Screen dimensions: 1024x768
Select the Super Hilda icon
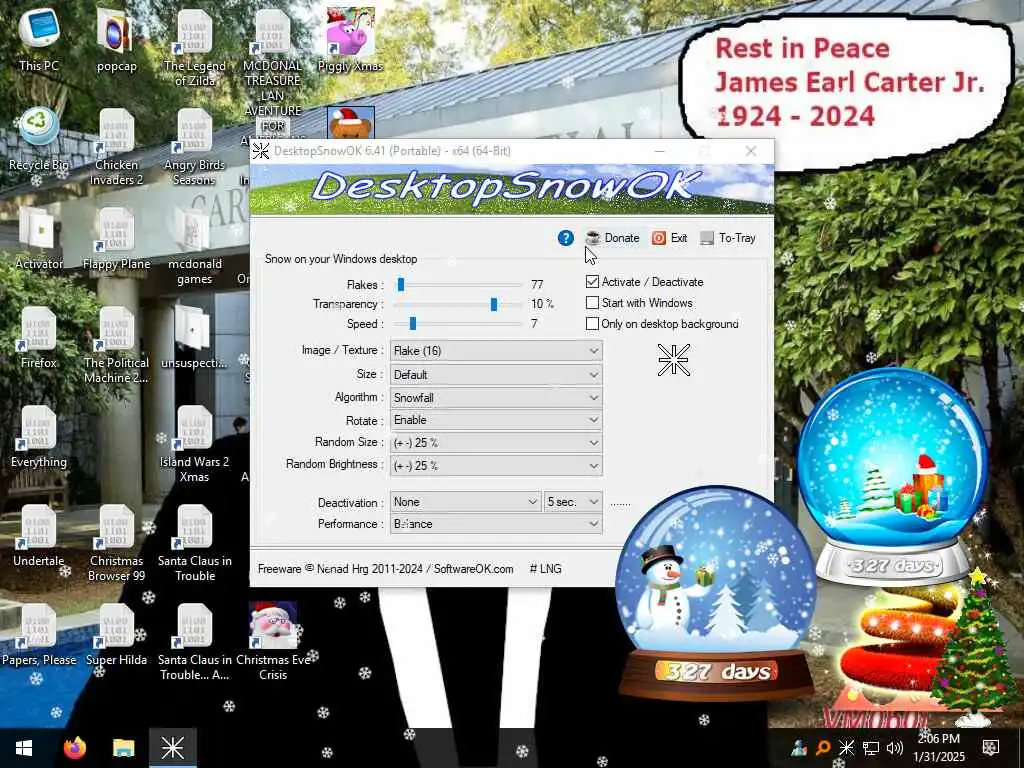click(116, 635)
